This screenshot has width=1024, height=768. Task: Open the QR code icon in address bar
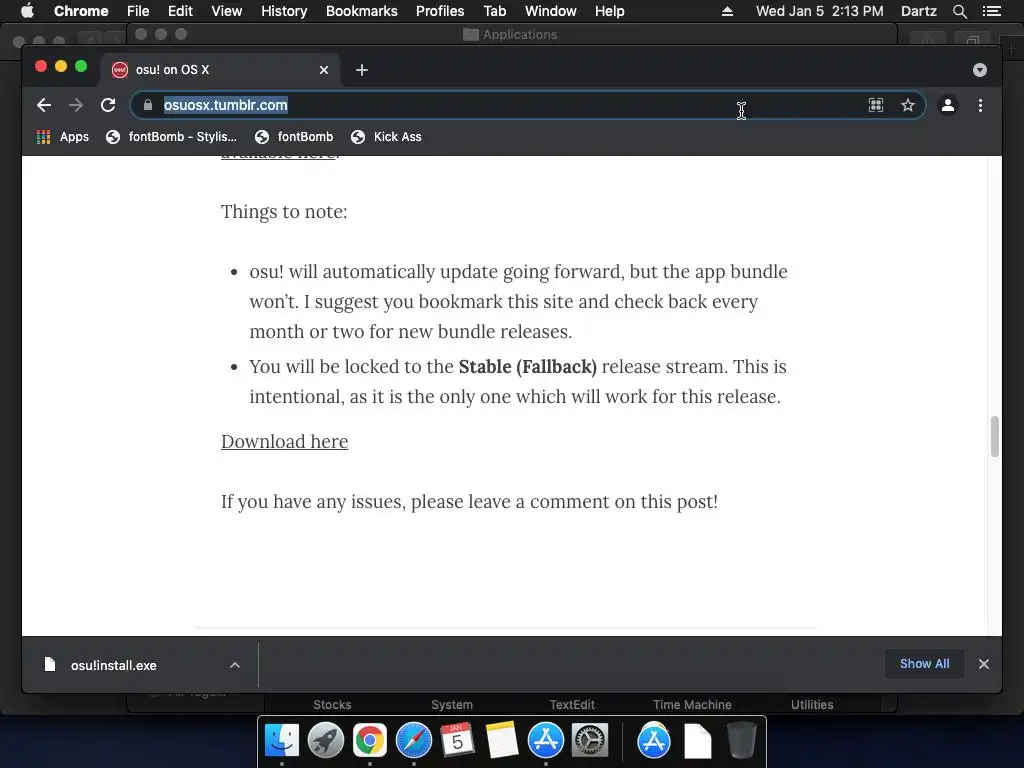[x=876, y=105]
